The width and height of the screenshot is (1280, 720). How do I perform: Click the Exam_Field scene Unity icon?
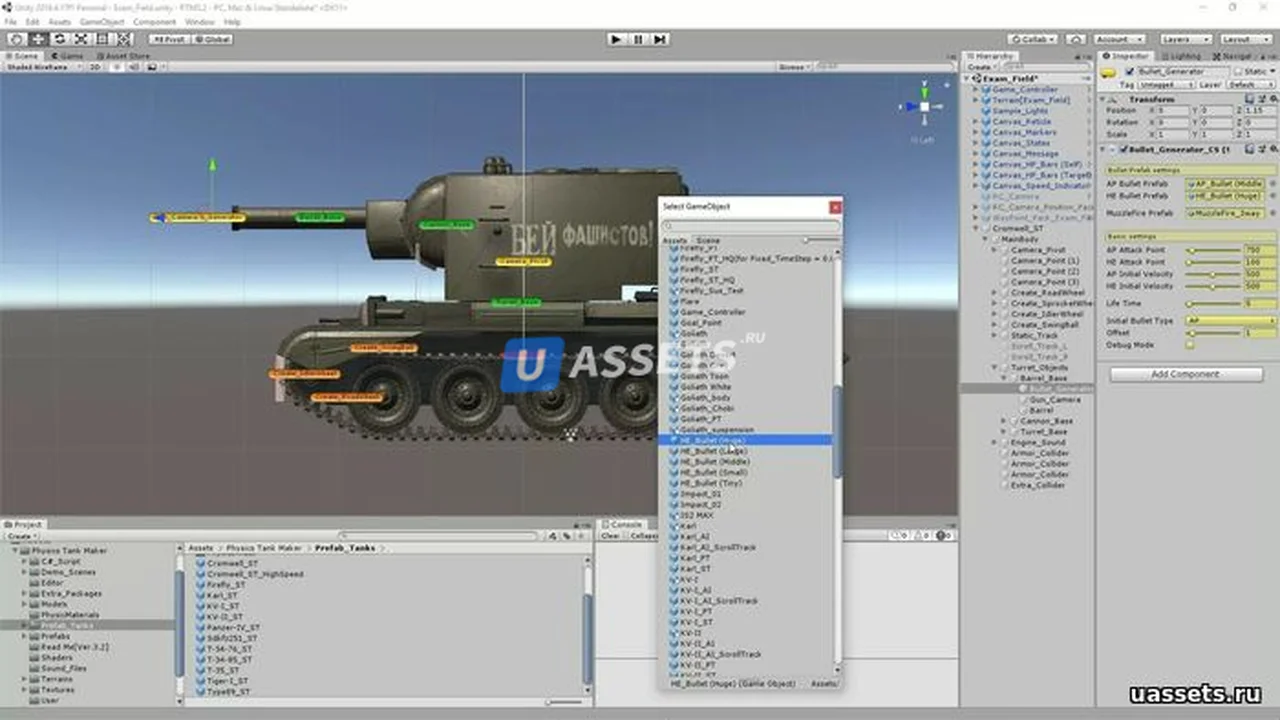[979, 78]
